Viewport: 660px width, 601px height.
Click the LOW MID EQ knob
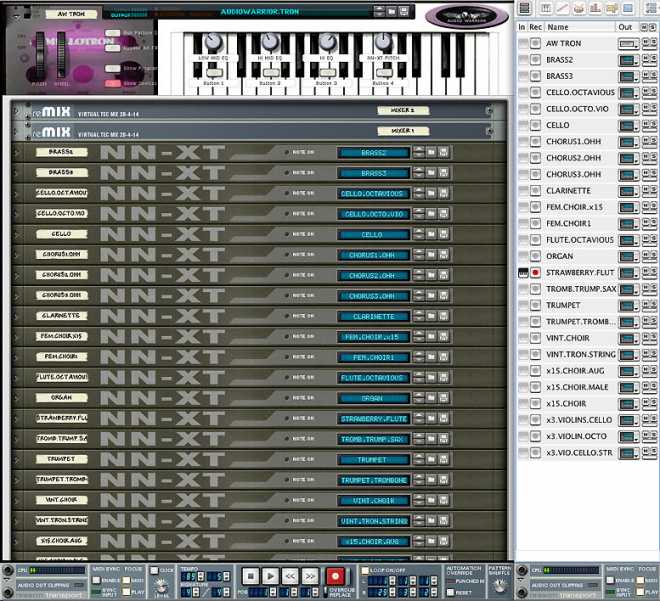(213, 42)
